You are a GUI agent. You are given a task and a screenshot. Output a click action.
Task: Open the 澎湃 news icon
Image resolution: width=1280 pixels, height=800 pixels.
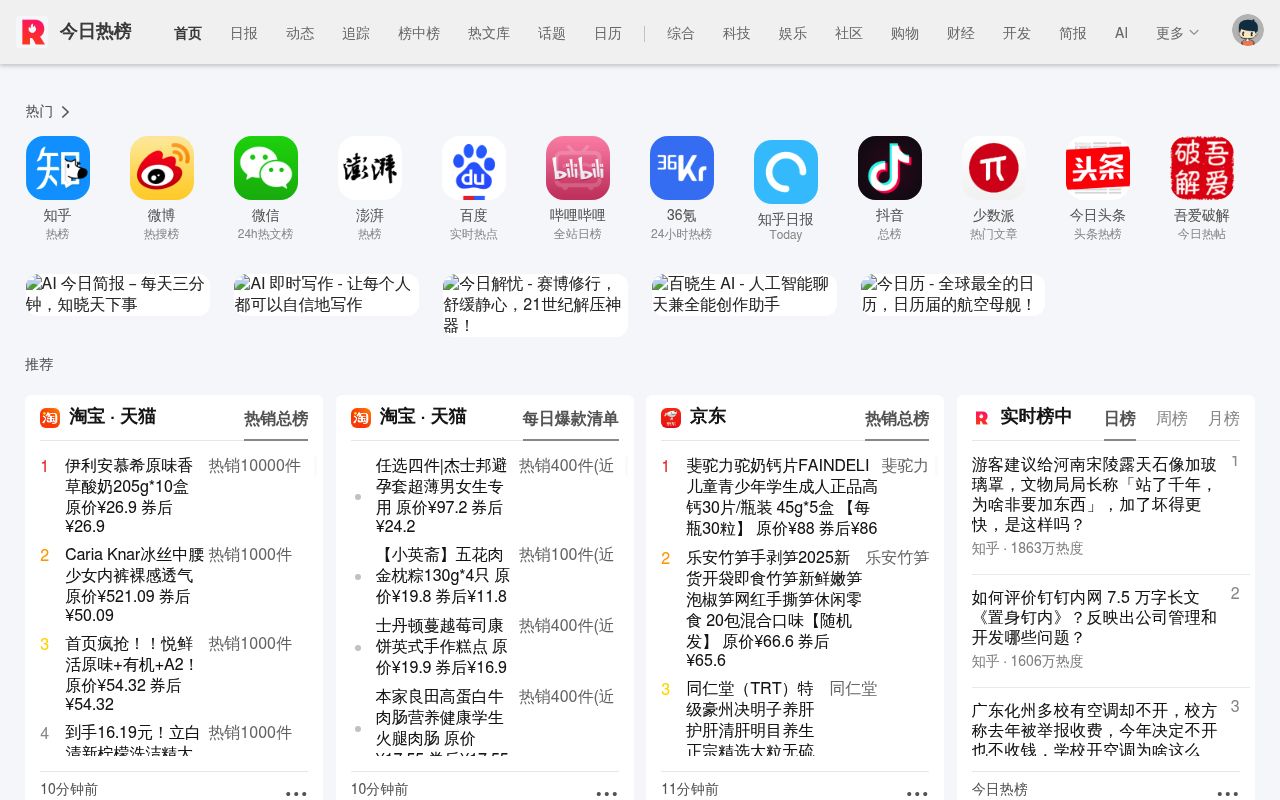[x=370, y=168]
